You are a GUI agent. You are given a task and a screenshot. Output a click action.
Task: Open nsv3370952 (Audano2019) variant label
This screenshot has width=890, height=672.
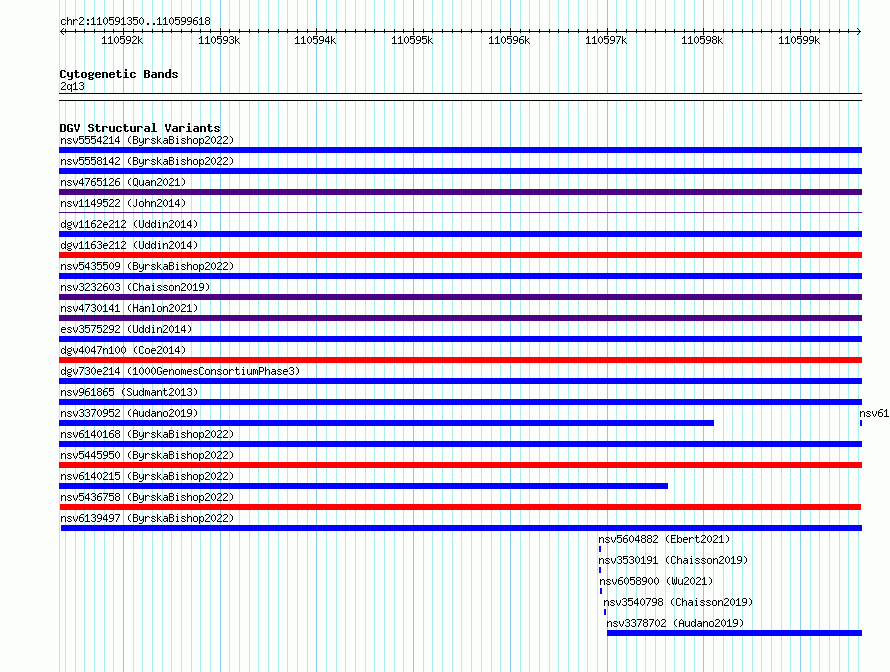[x=129, y=413]
